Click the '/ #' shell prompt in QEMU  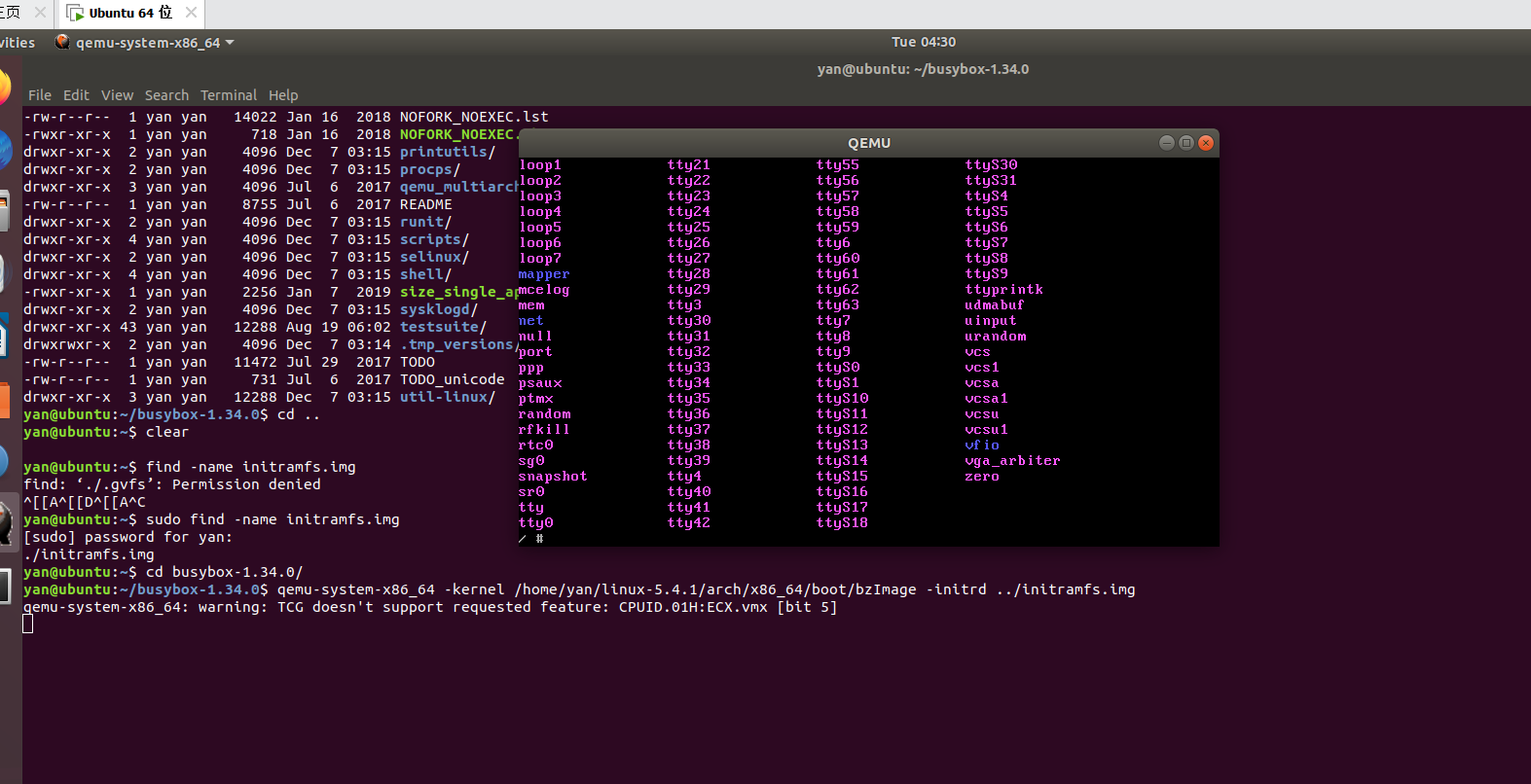[530, 538]
